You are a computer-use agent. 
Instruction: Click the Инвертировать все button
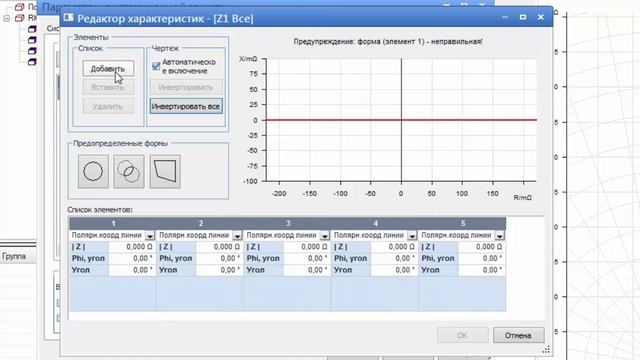186,107
